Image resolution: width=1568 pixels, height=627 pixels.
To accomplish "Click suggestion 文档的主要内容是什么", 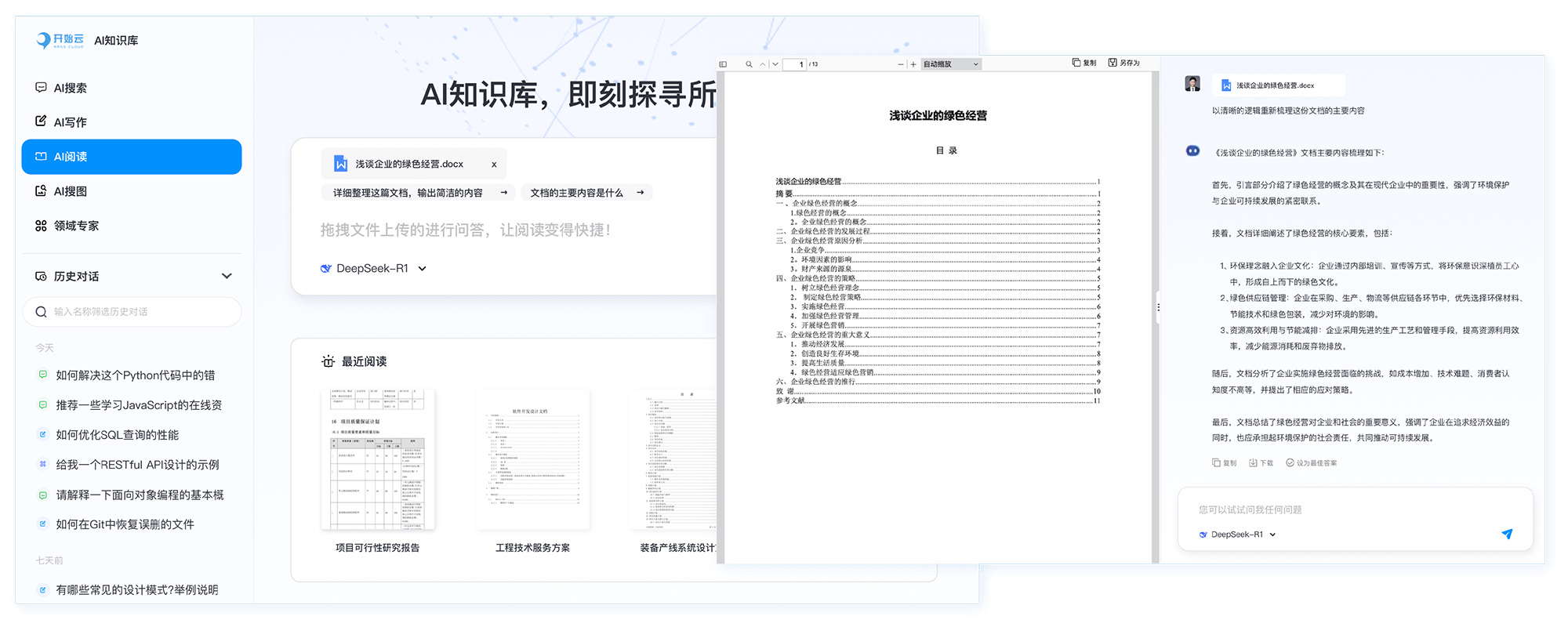I will click(586, 193).
